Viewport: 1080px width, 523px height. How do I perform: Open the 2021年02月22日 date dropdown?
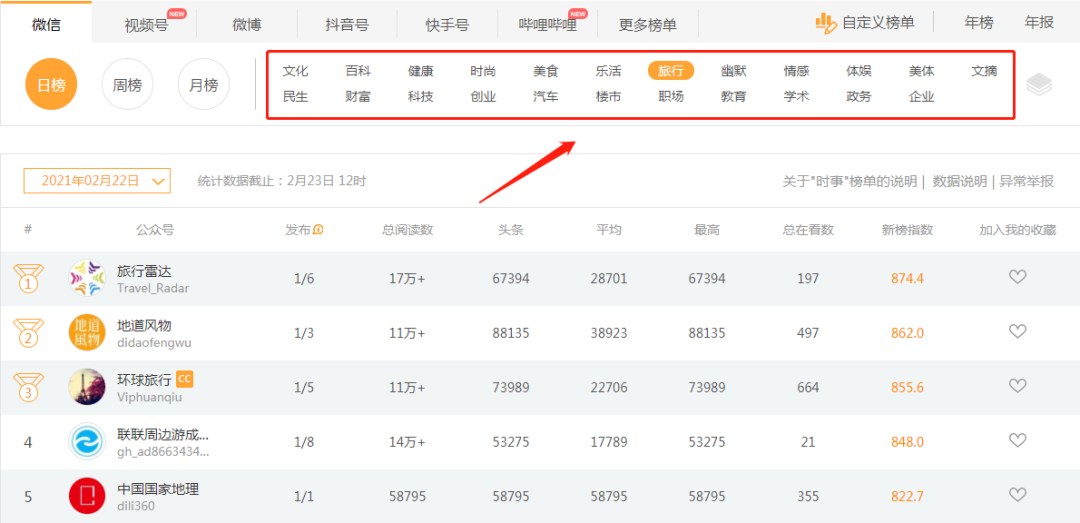point(97,181)
